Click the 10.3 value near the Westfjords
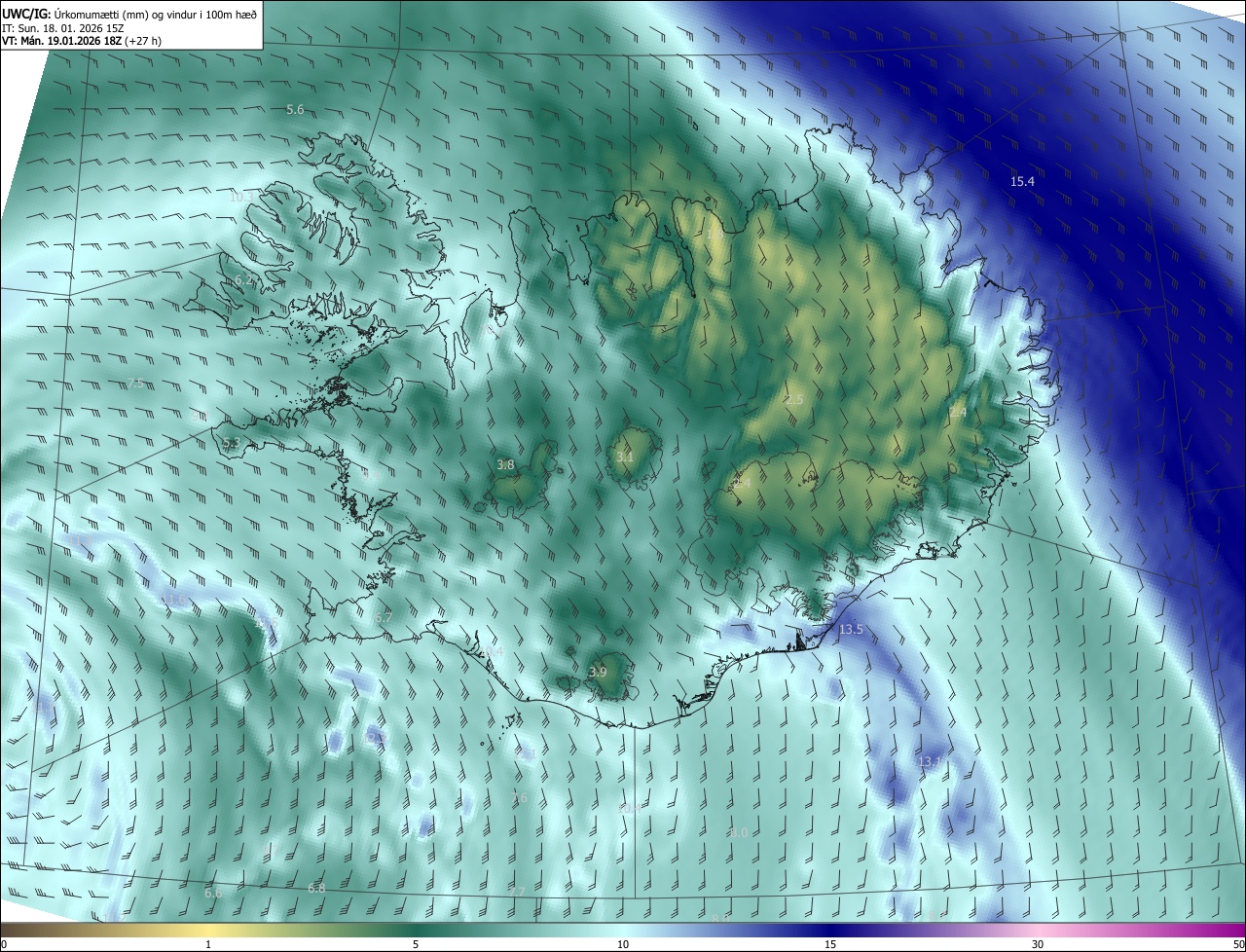Viewport: 1246px width, 952px height. [x=240, y=197]
